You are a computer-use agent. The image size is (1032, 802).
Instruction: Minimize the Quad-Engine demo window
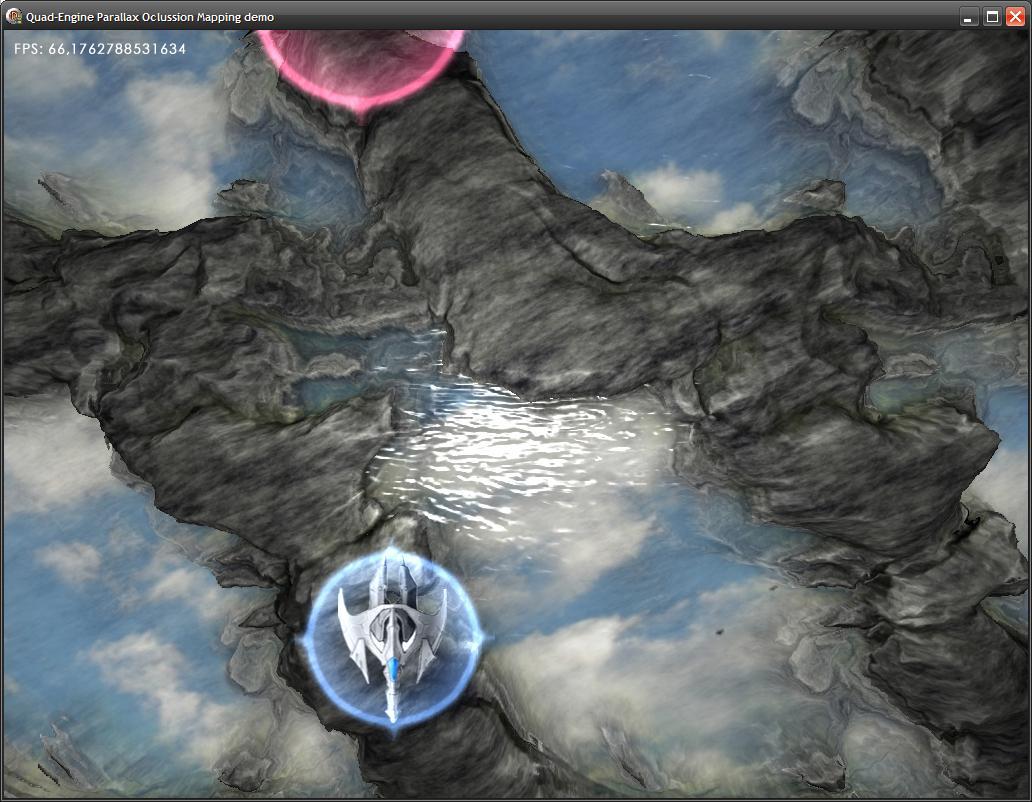[968, 17]
